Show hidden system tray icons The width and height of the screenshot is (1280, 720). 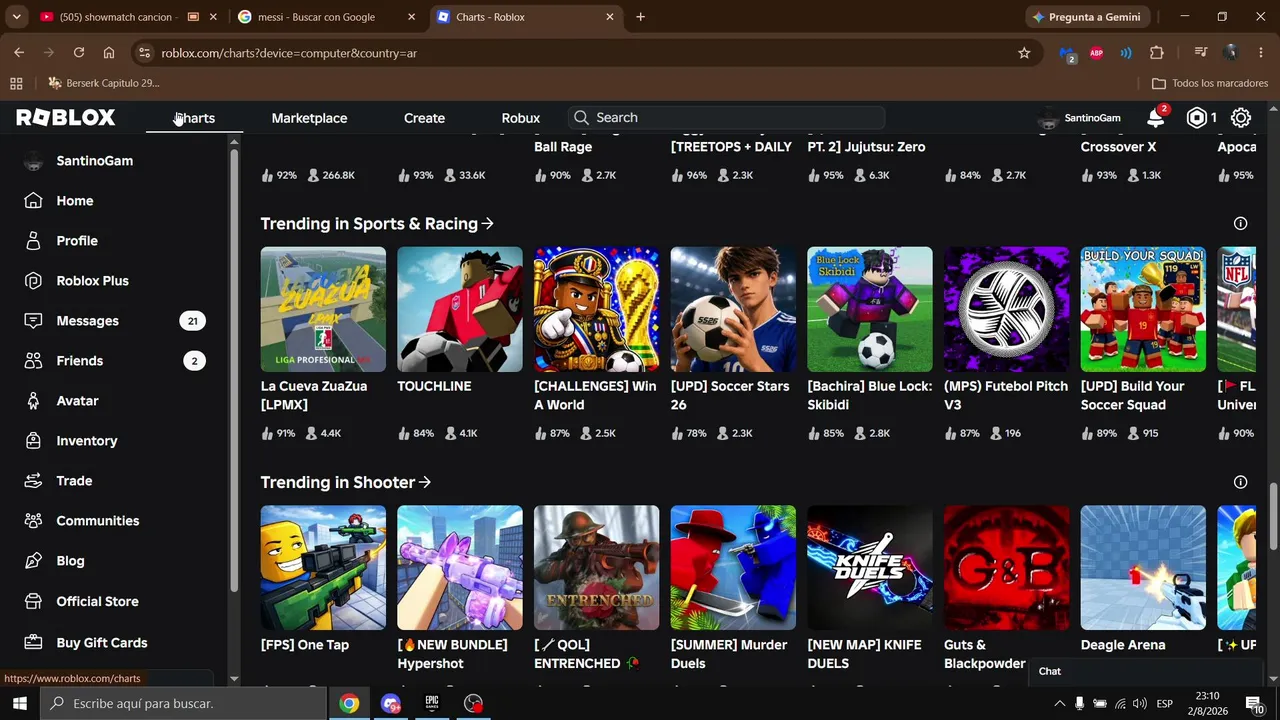tap(1059, 703)
